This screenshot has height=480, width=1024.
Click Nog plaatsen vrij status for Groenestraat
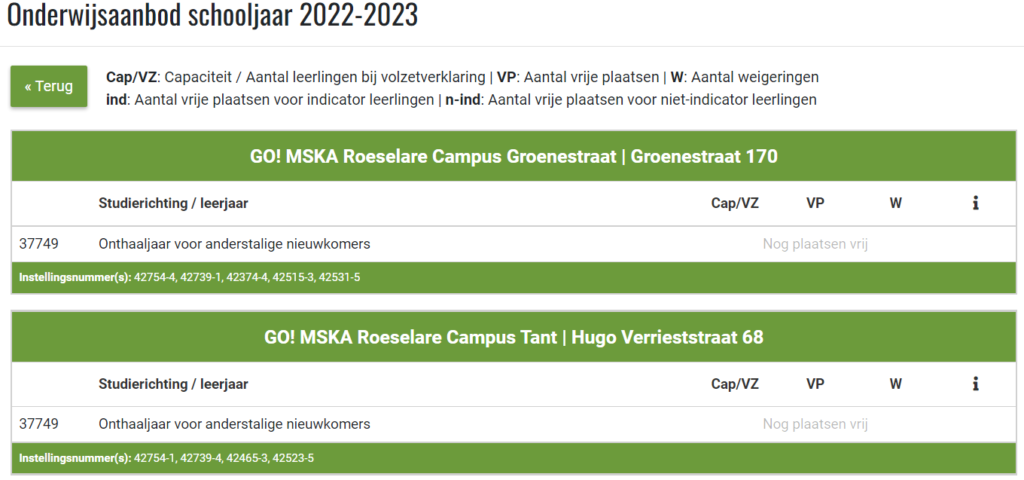(x=815, y=244)
